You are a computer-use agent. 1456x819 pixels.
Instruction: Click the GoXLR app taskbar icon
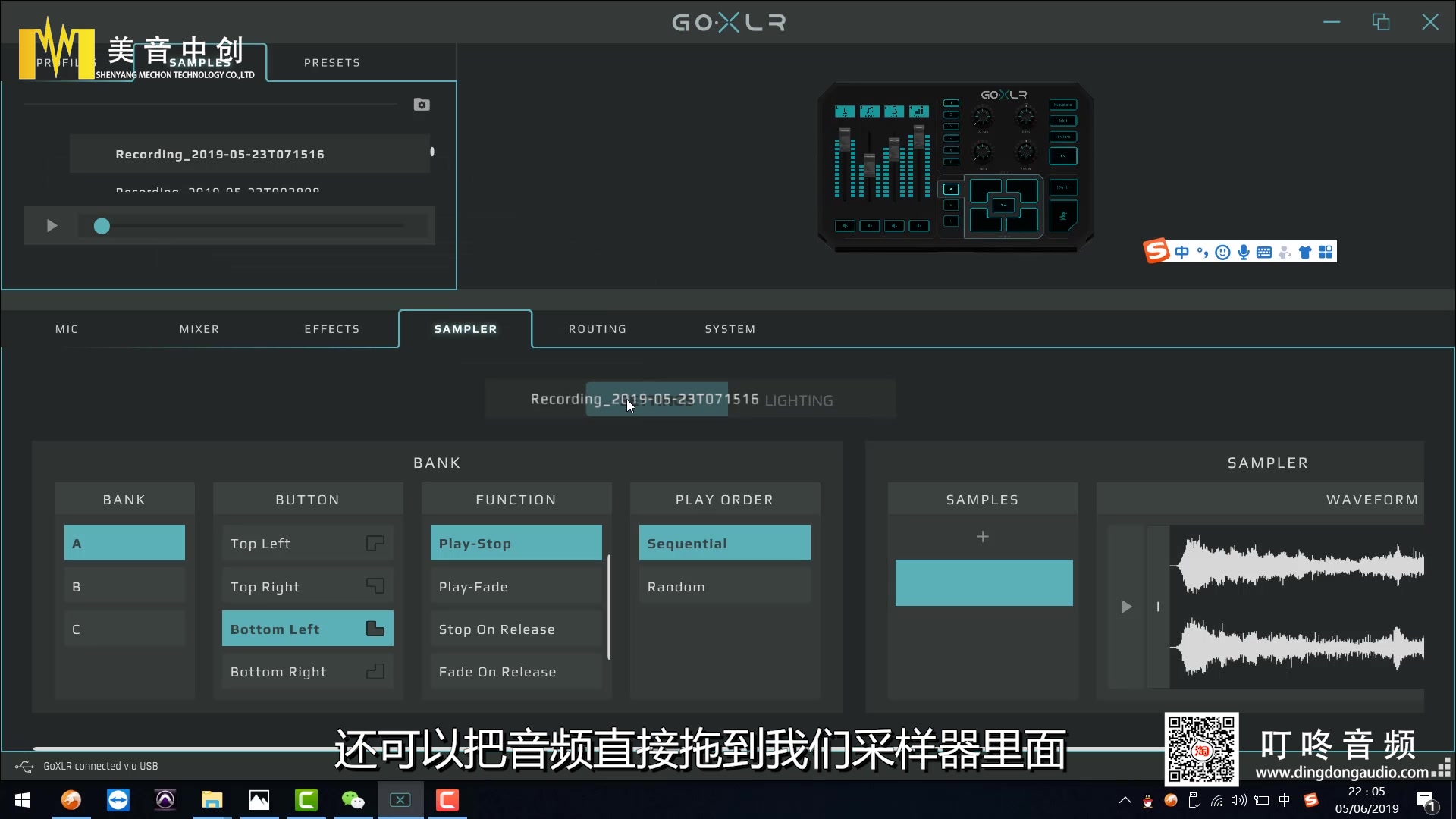400,800
